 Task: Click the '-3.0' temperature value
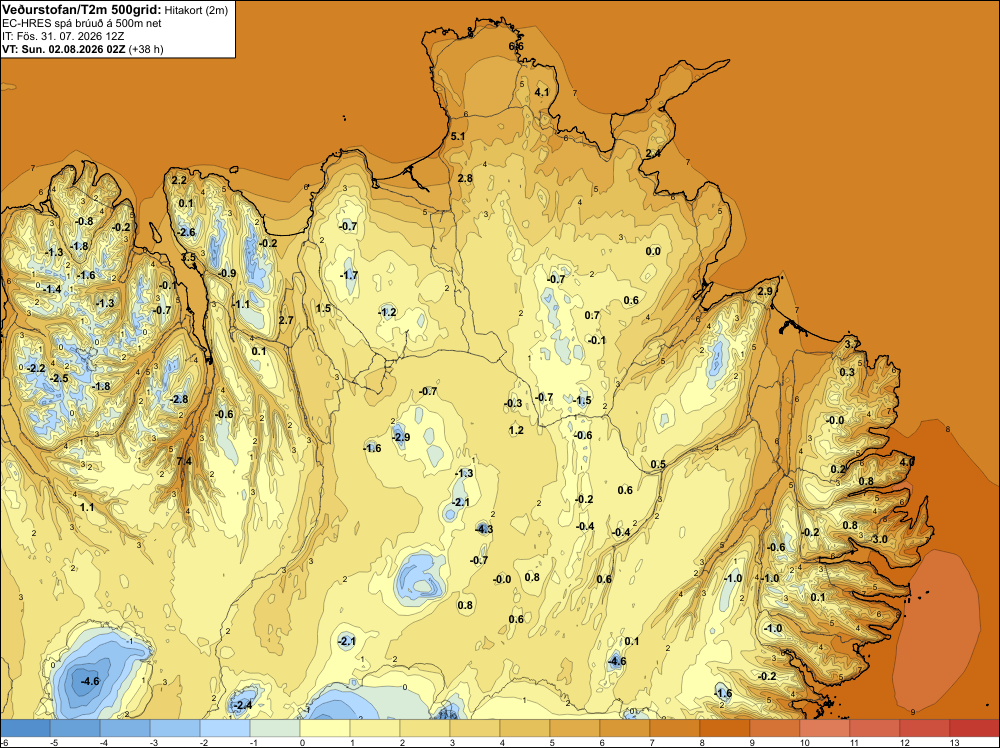click(x=878, y=539)
